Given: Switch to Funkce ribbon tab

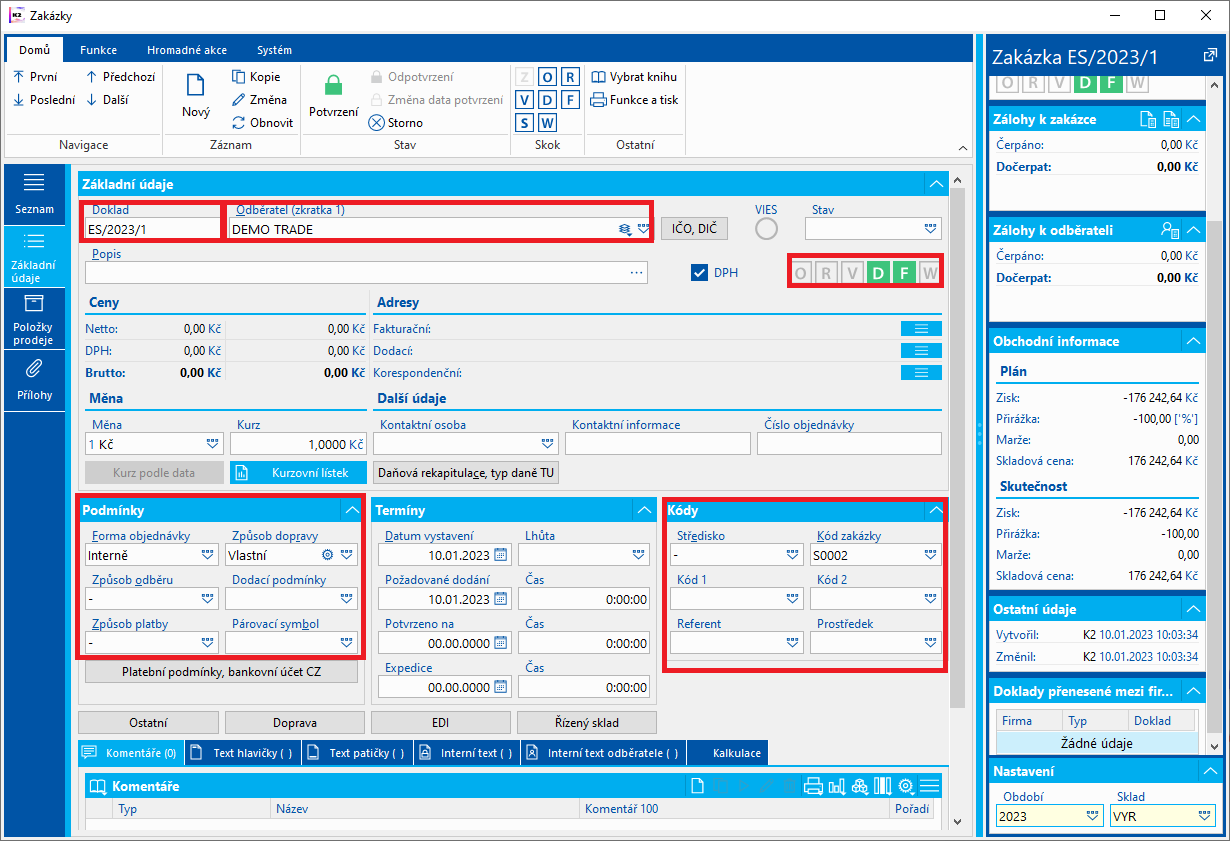Looking at the screenshot, I should tap(99, 50).
